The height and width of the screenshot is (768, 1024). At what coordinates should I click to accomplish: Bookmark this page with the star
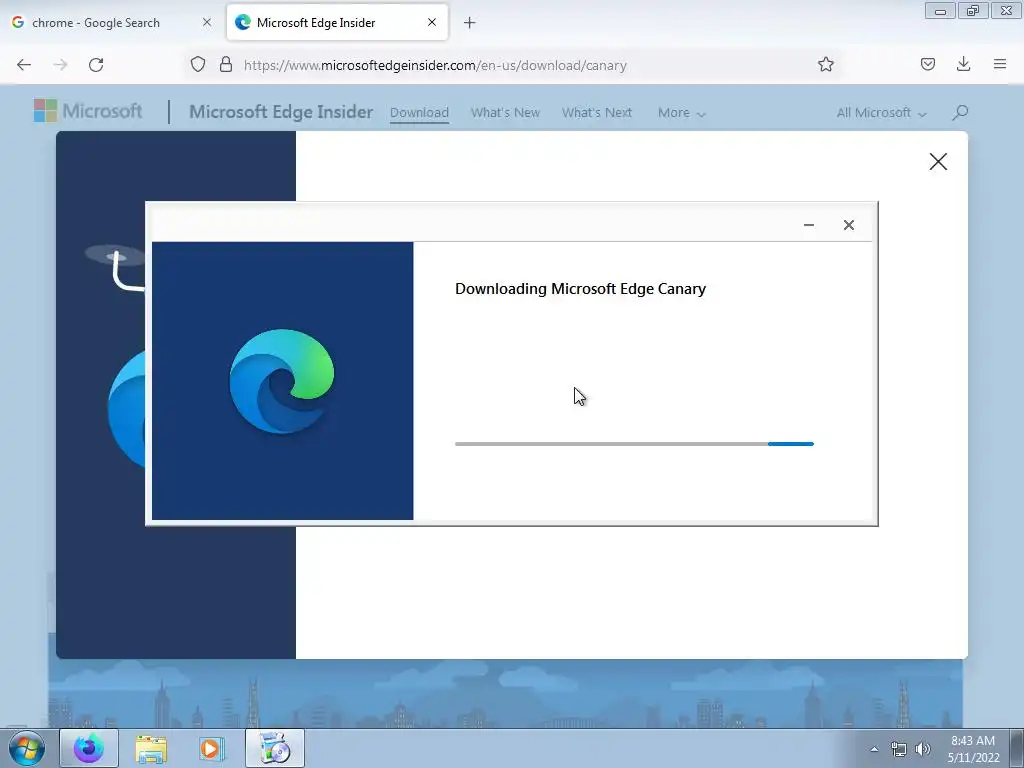[x=825, y=64]
